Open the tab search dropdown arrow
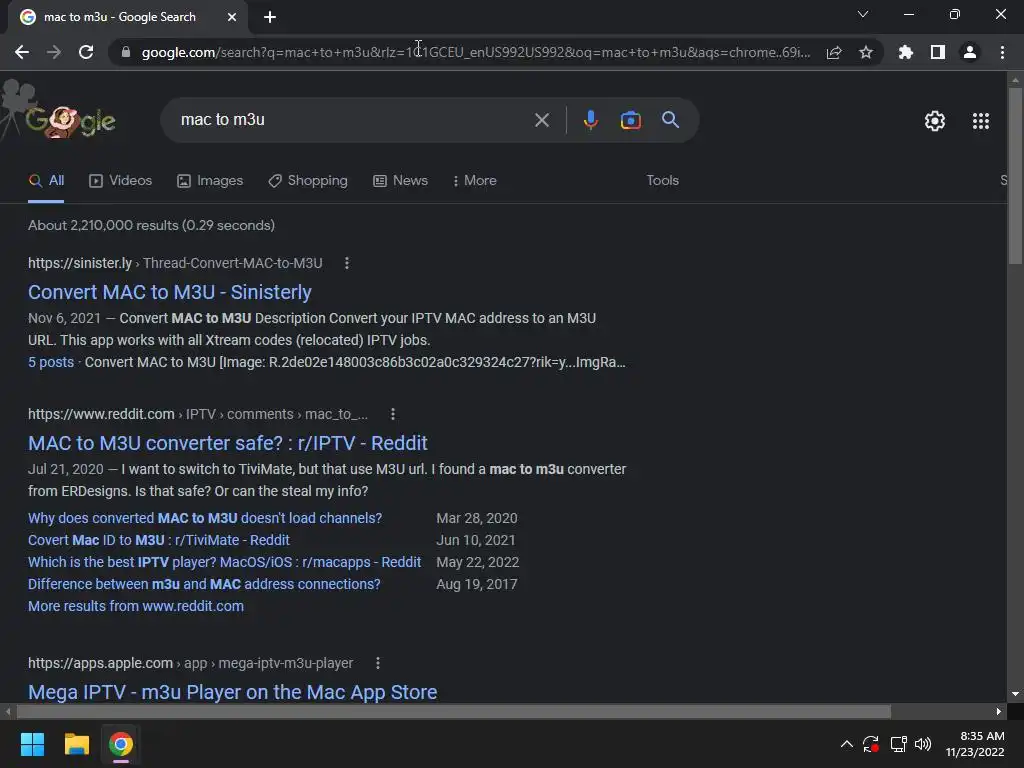The height and width of the screenshot is (768, 1024). pos(863,14)
